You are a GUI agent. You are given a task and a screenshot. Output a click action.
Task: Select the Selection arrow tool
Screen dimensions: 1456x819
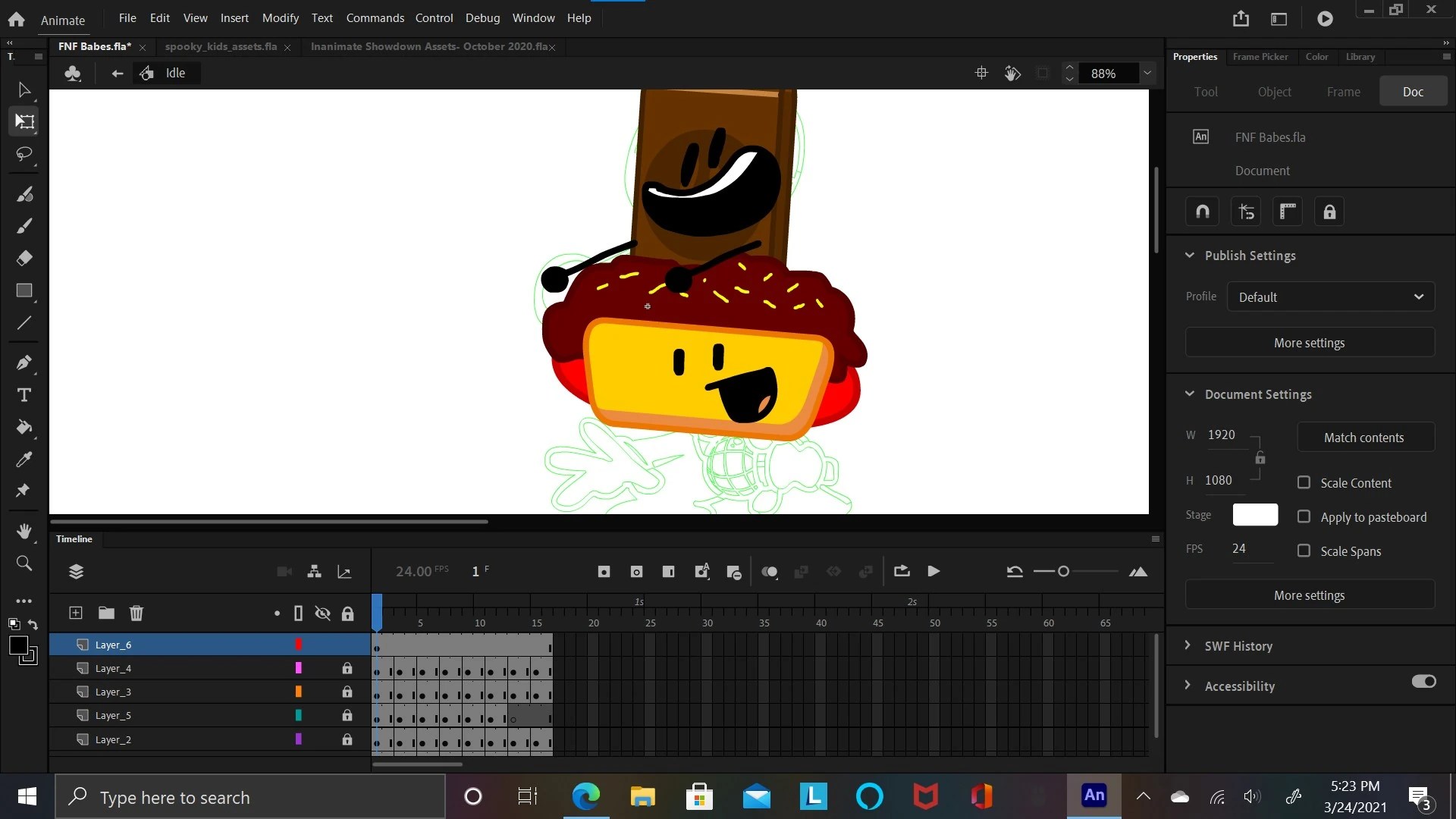click(x=24, y=90)
